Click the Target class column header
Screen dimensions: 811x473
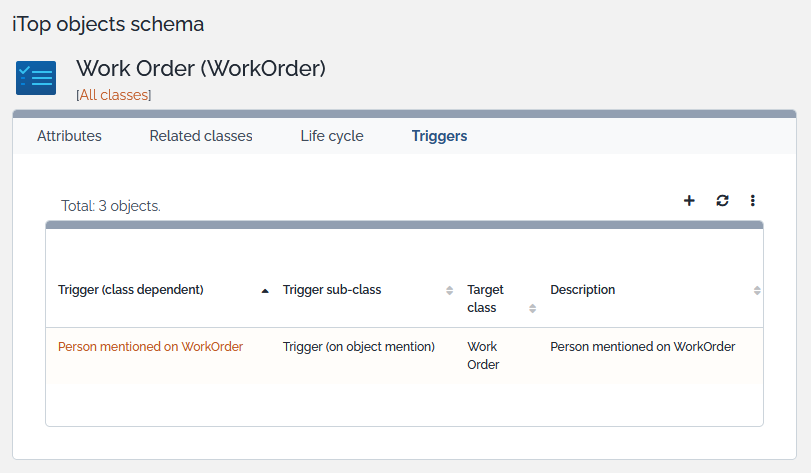pyautogui.click(x=486, y=298)
